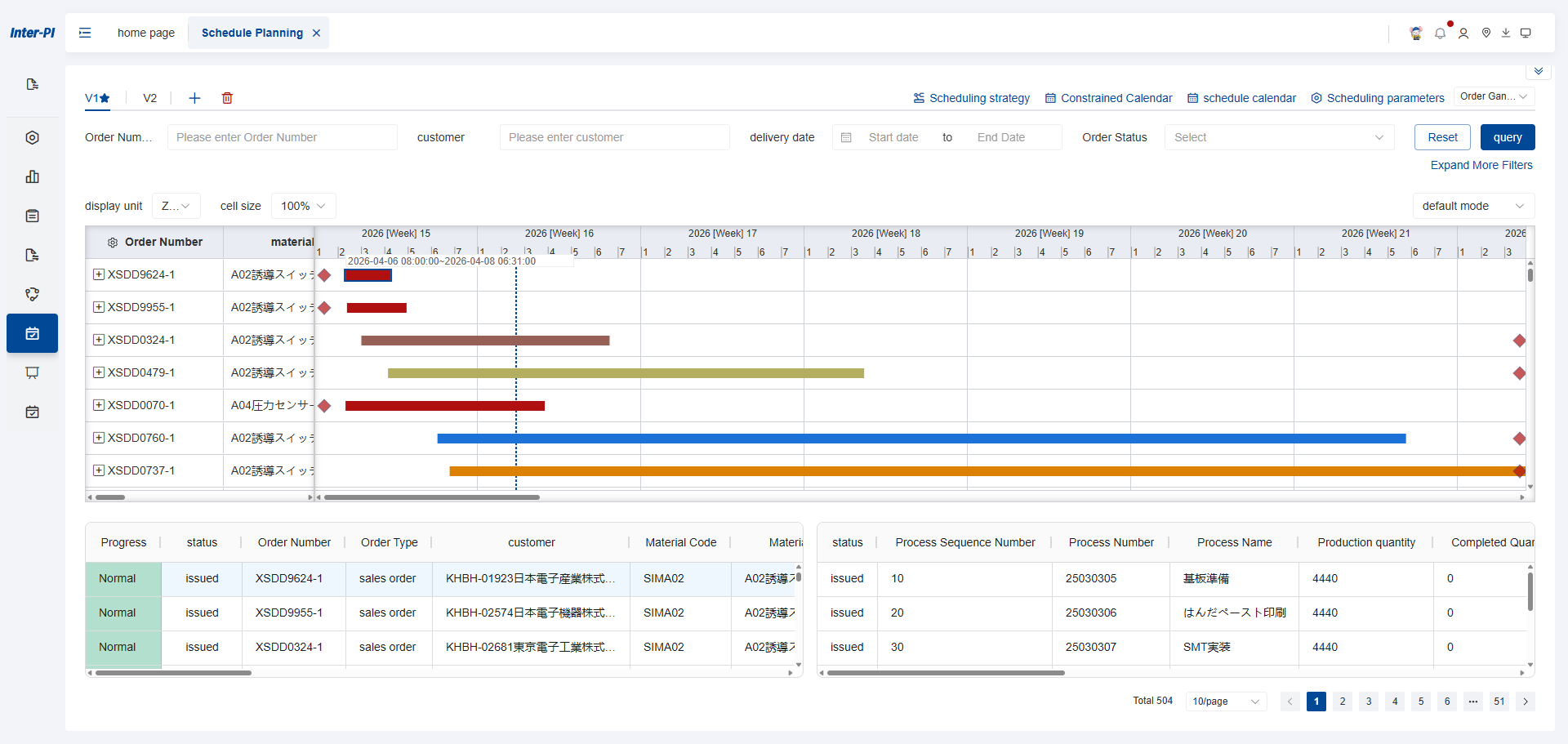Click milestone diamond on XSDD9624-1 row

click(324, 275)
